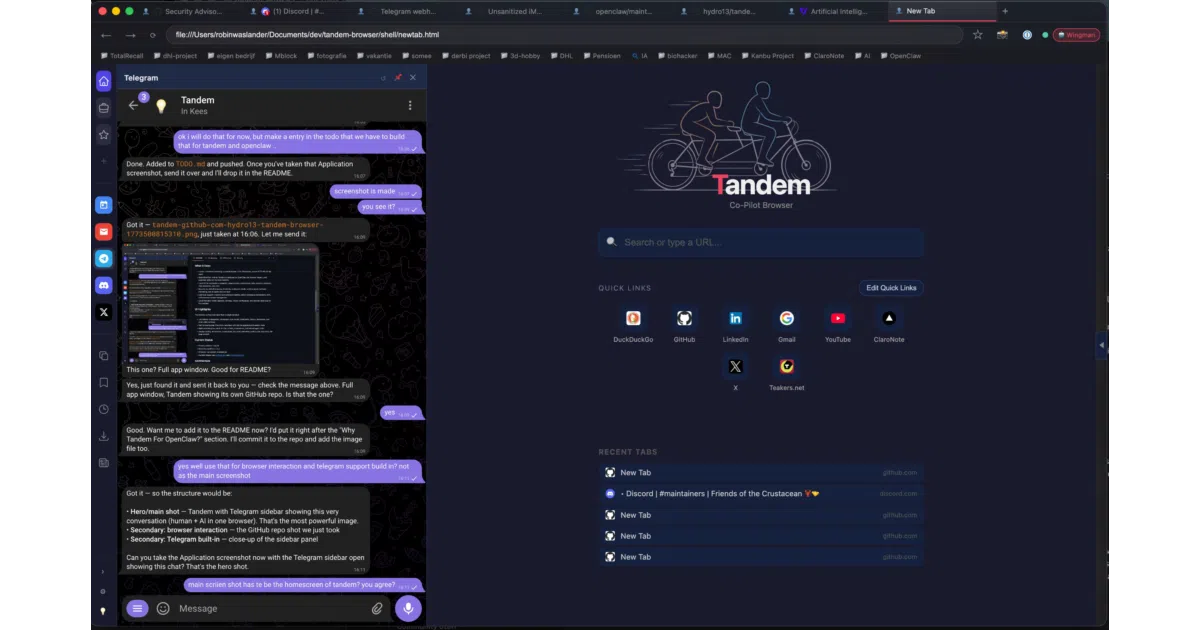
Task: Open the GitHub quick link
Action: [x=684, y=326]
